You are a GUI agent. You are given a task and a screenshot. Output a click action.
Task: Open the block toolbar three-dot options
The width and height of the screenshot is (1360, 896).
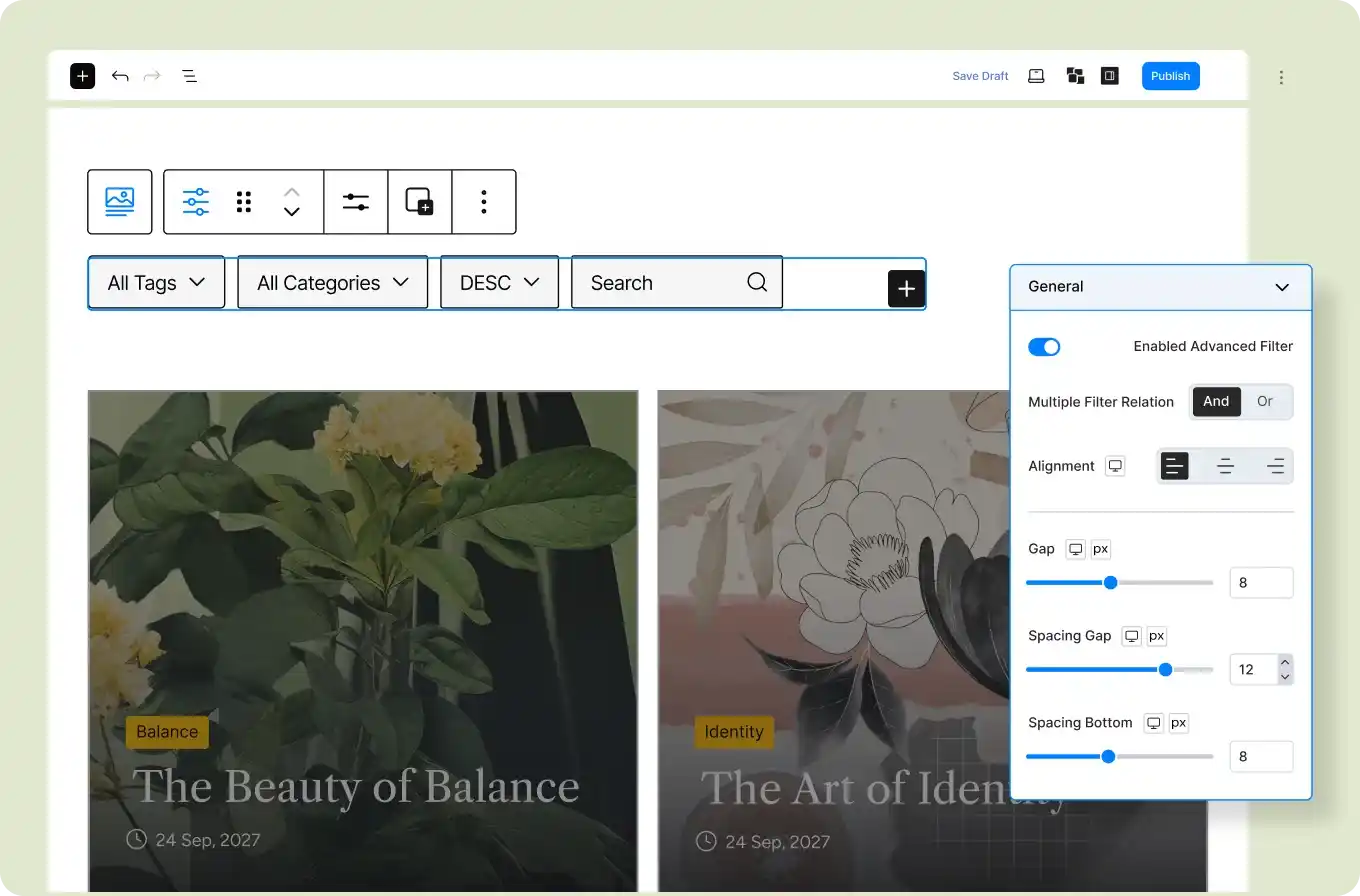pyautogui.click(x=484, y=202)
